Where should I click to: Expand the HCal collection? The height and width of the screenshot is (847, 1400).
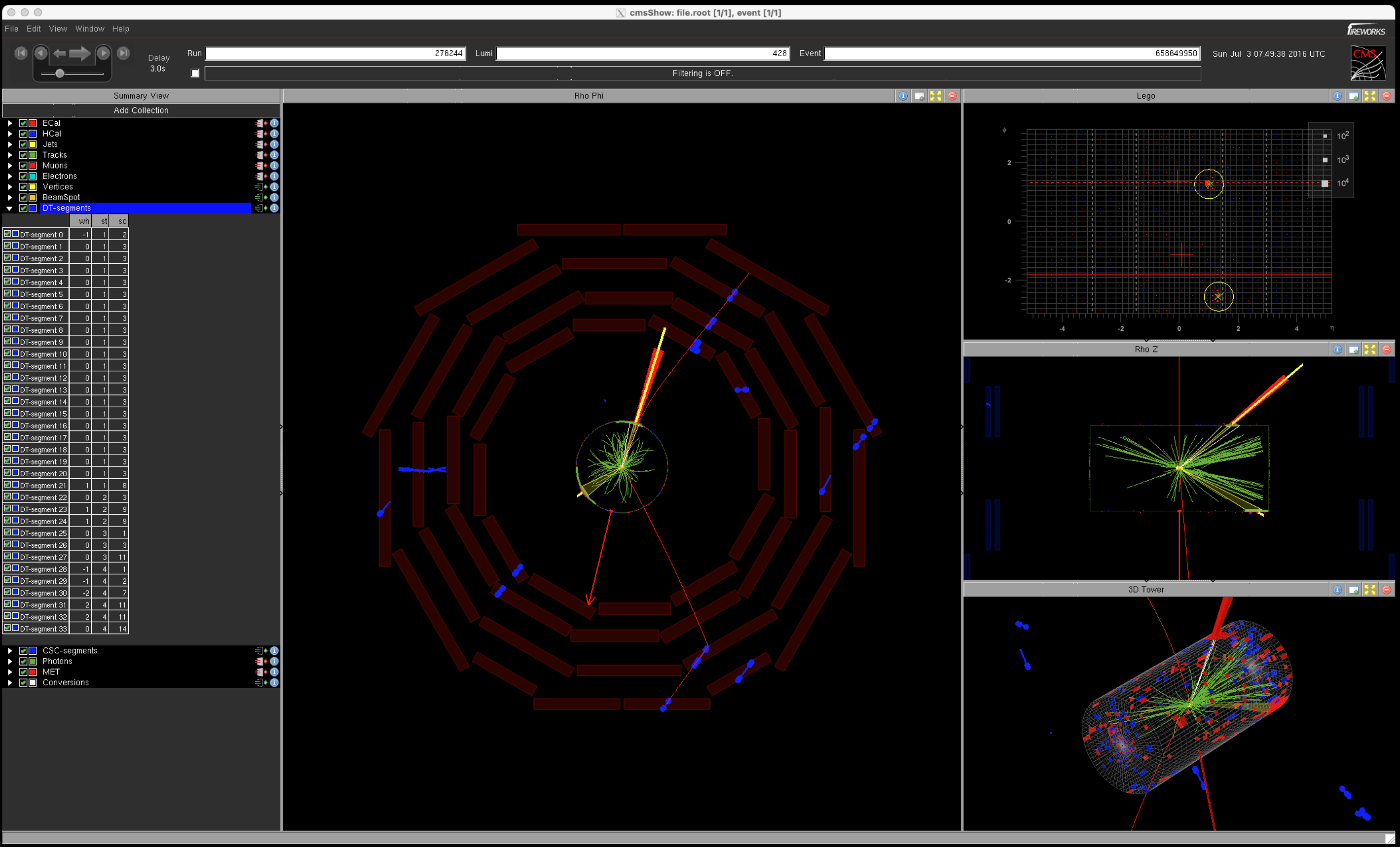(x=10, y=134)
